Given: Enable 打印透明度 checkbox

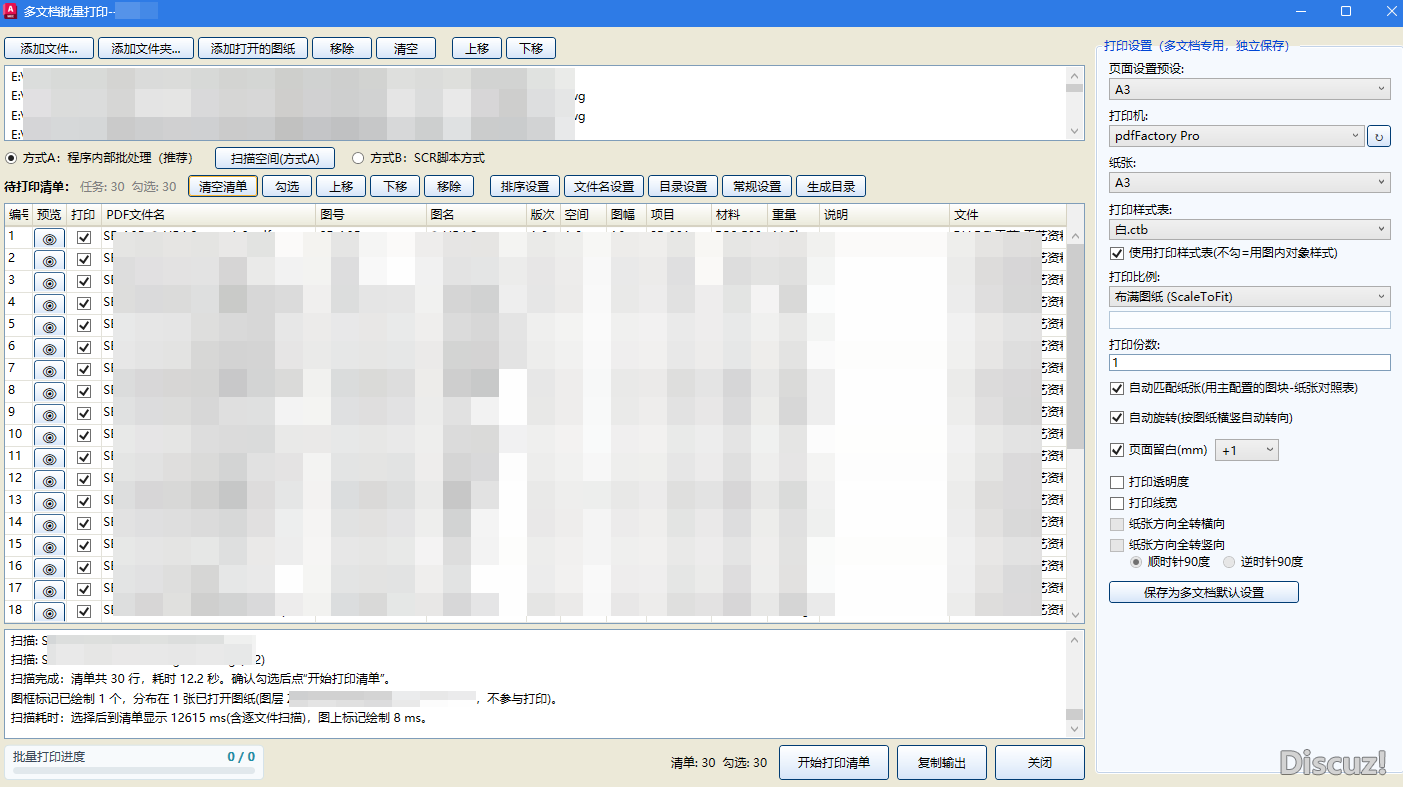Looking at the screenshot, I should click(1117, 482).
